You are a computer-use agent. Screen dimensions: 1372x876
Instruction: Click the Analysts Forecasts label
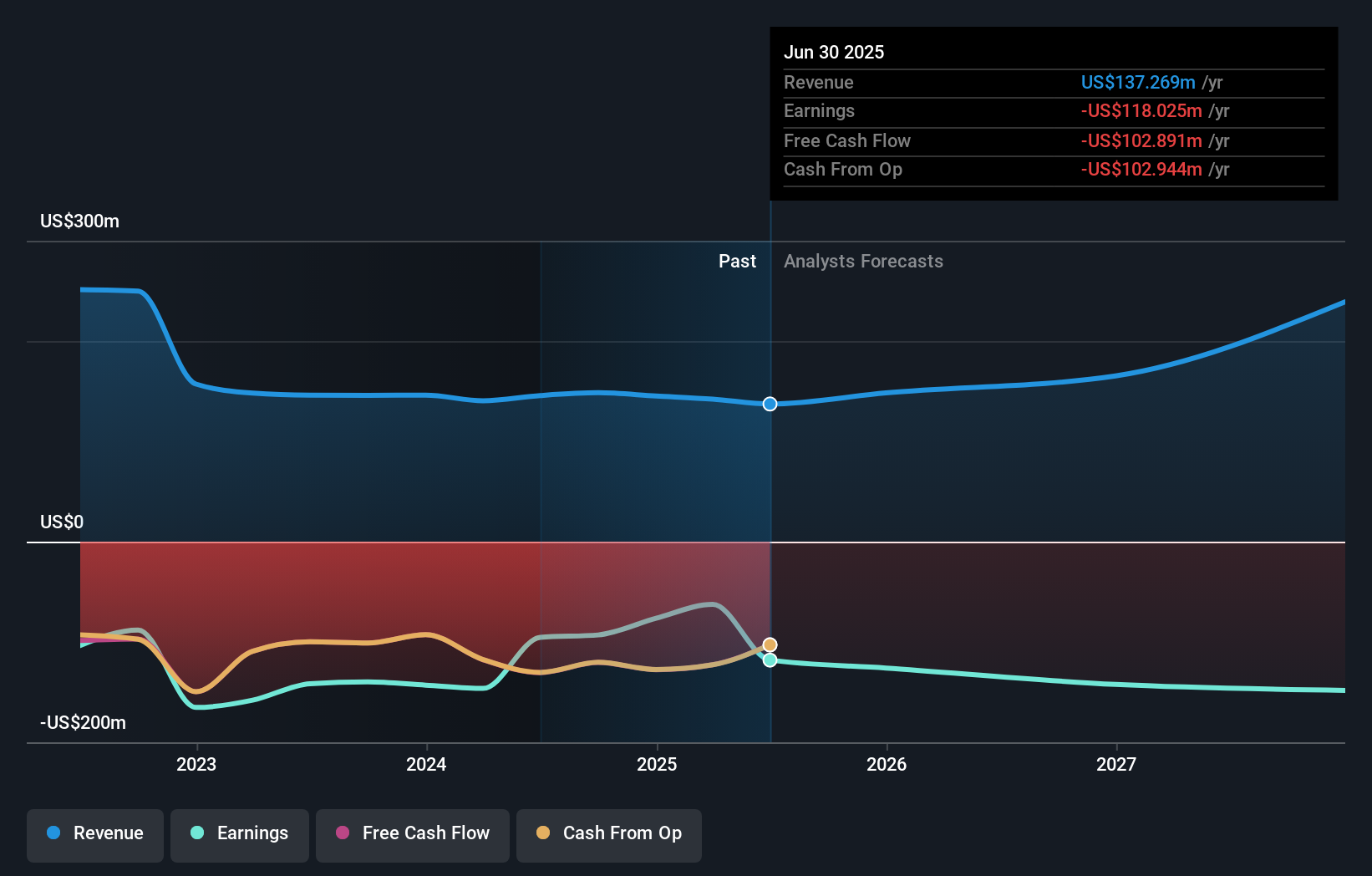(x=863, y=261)
